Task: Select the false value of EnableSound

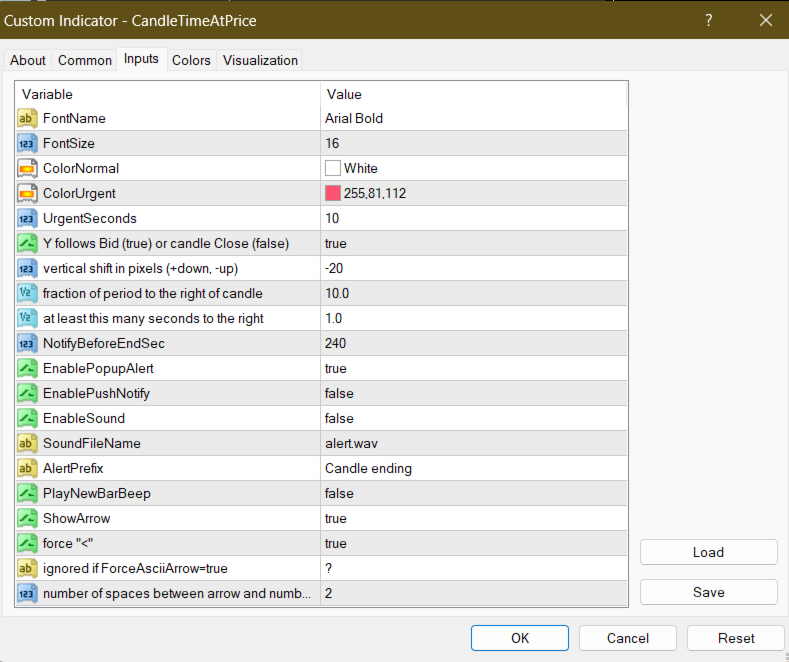Action: click(x=339, y=418)
